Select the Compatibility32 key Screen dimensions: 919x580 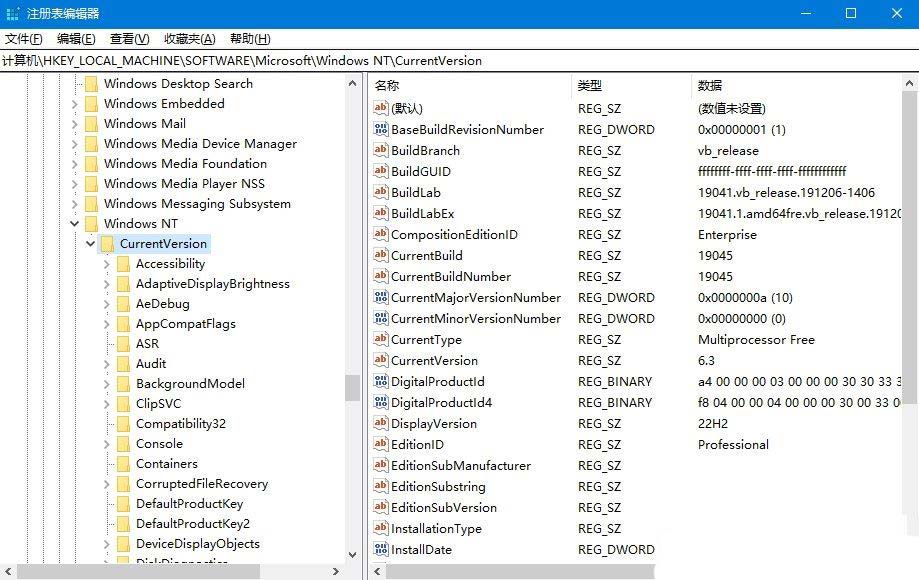181,424
